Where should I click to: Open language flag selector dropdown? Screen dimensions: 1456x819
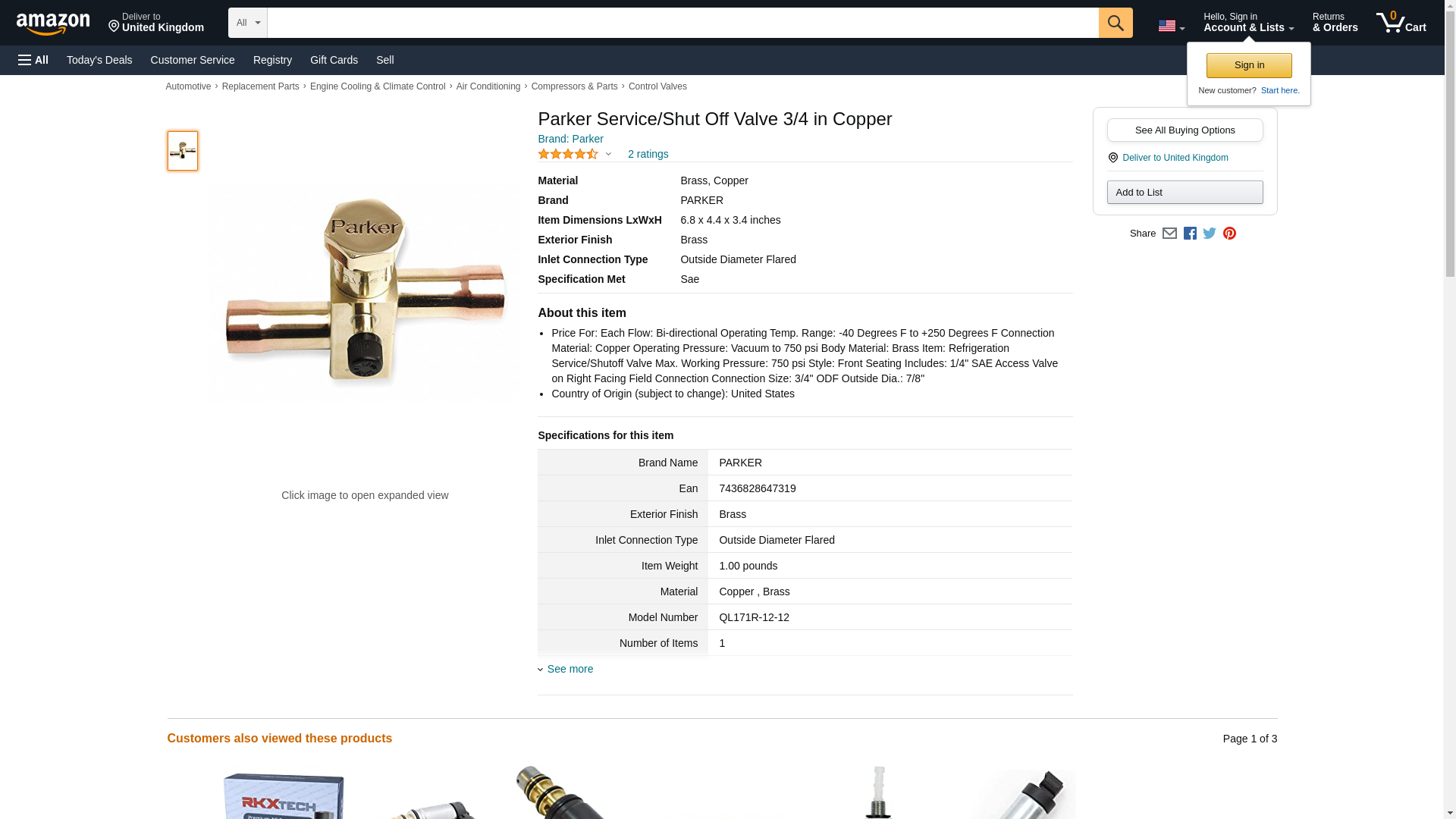click(1172, 26)
